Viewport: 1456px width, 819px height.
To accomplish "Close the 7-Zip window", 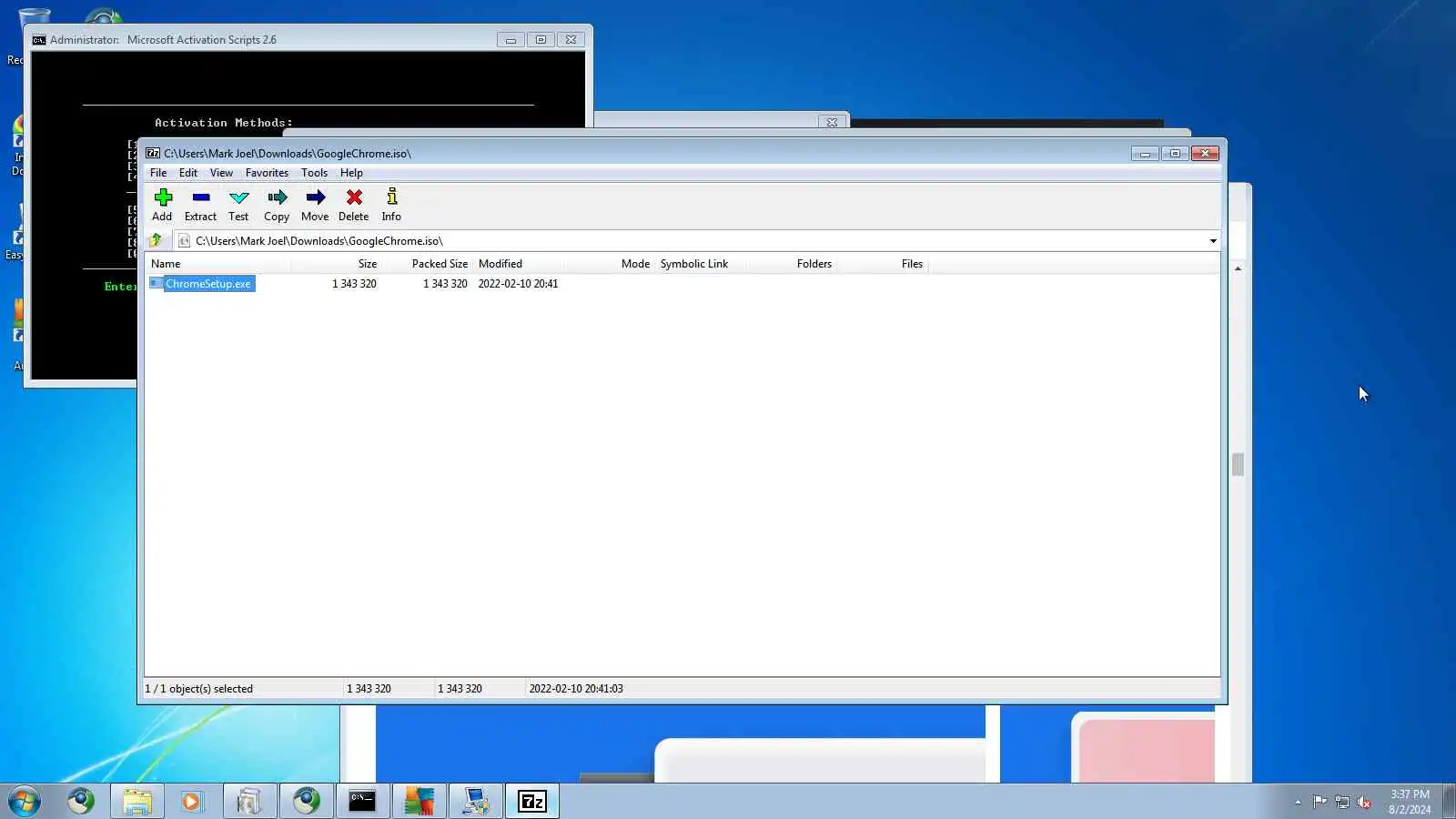I will [x=1205, y=154].
